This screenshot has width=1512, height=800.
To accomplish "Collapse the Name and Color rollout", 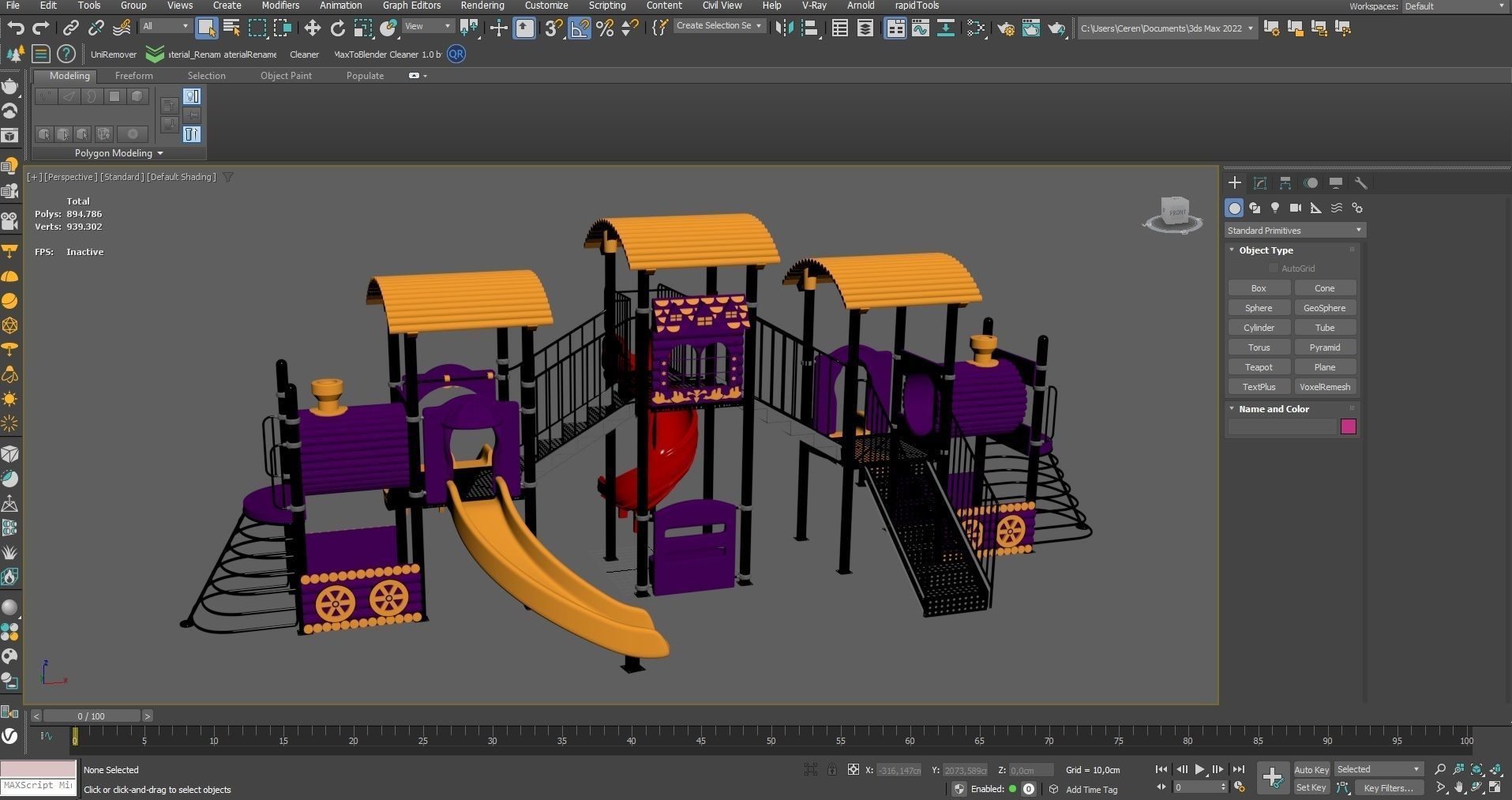I will point(1274,409).
